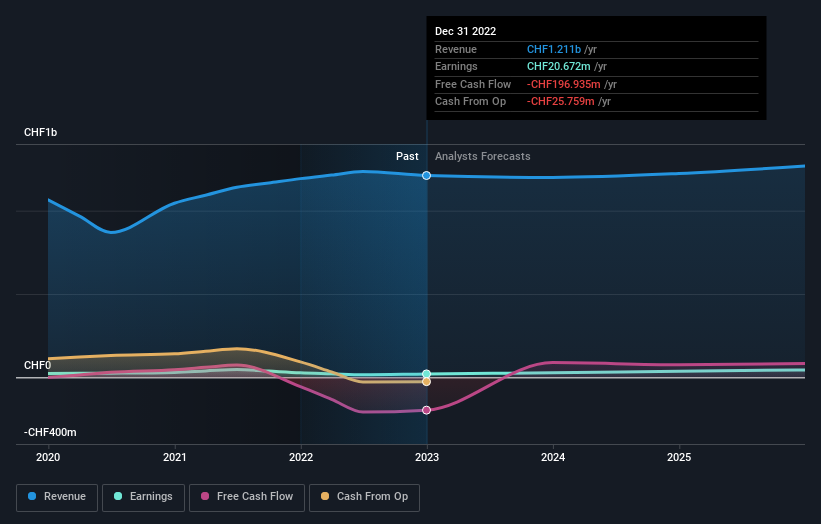Click the Past label
Image resolution: width=821 pixels, height=524 pixels.
coord(407,157)
